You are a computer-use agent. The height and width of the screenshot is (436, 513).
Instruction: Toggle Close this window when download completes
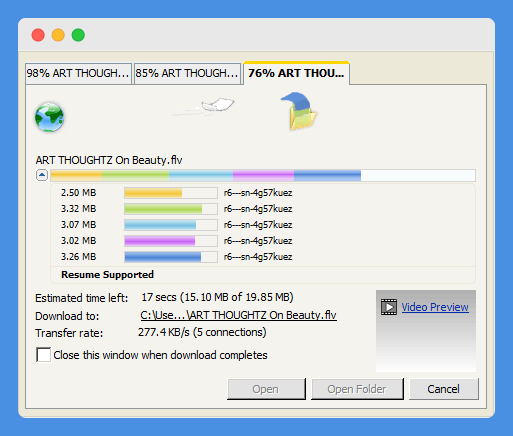43,355
